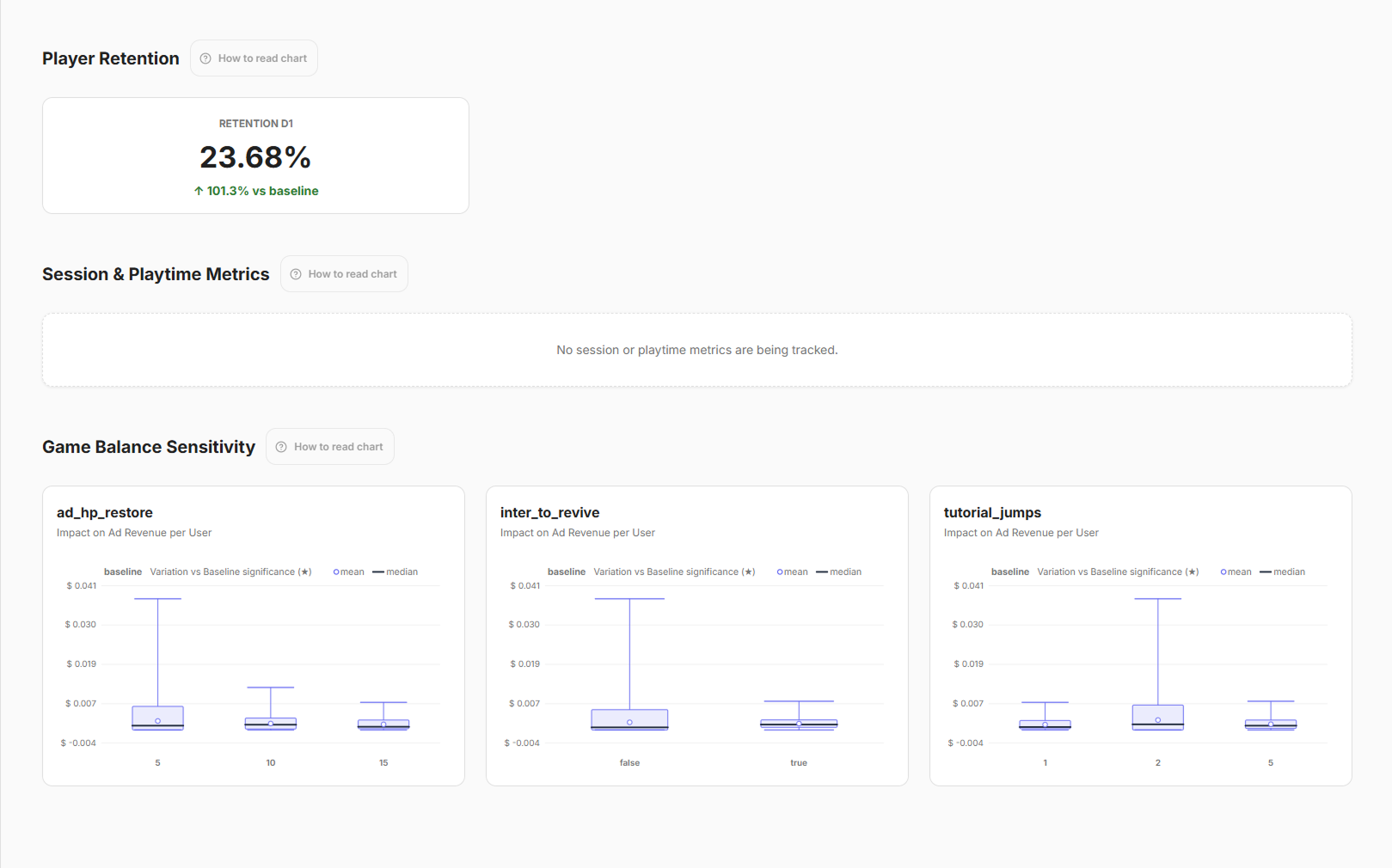Click the help circle icon beside Game Balance Sensitivity
Image resolution: width=1392 pixels, height=868 pixels.
281,447
